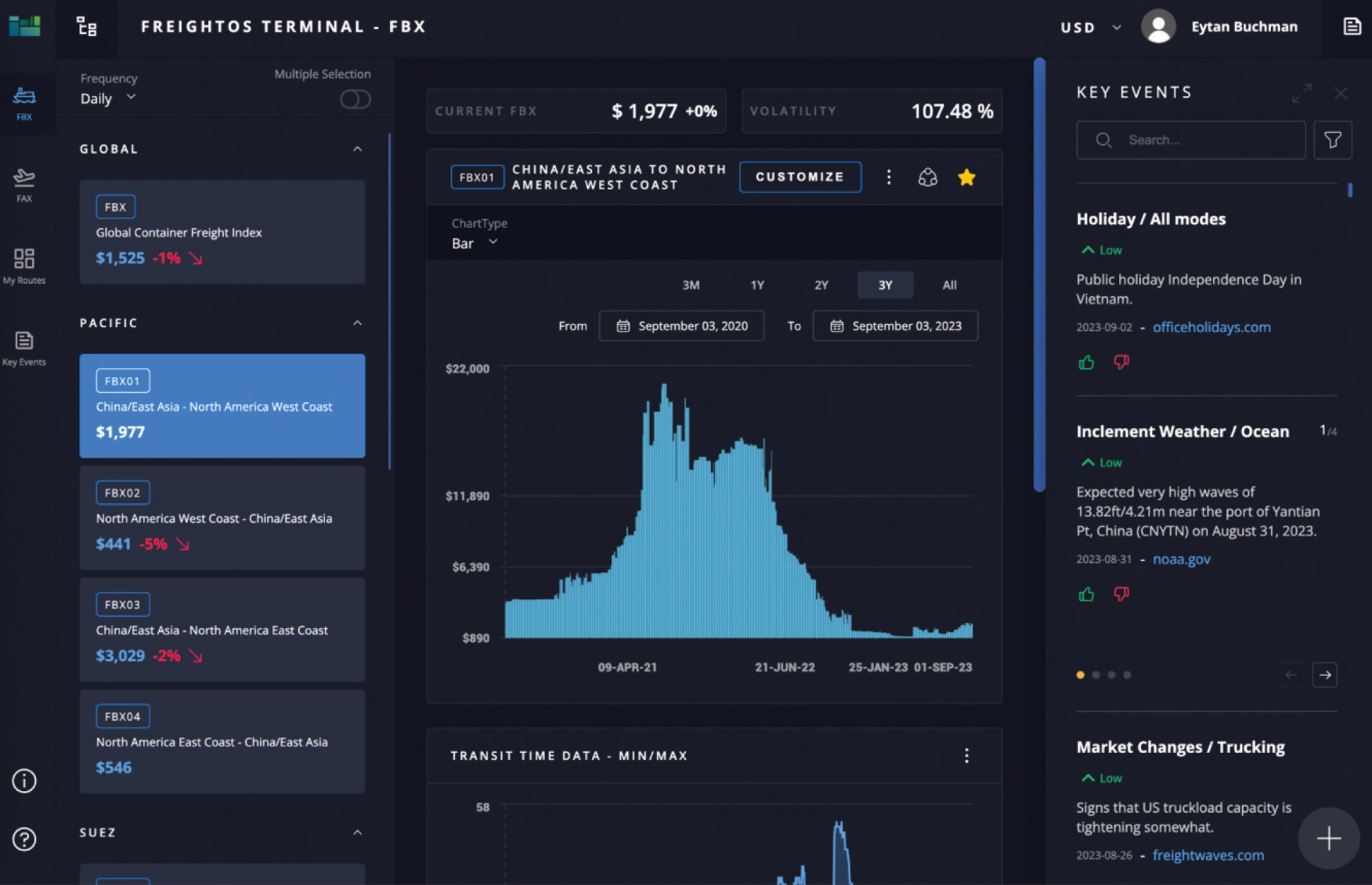Screen dimensions: 1372x885
Task: Thumbs up the Holiday event
Action: pyautogui.click(x=1086, y=362)
